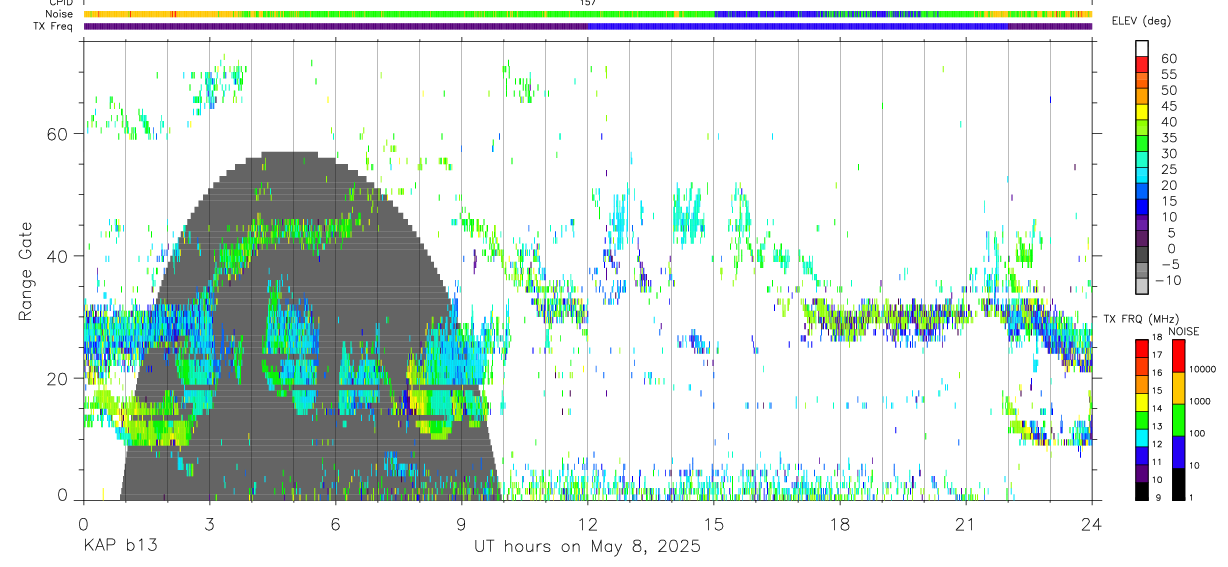Click the cyan segment of TX FRQ legend
The height and width of the screenshot is (567, 1228).
click(1141, 436)
